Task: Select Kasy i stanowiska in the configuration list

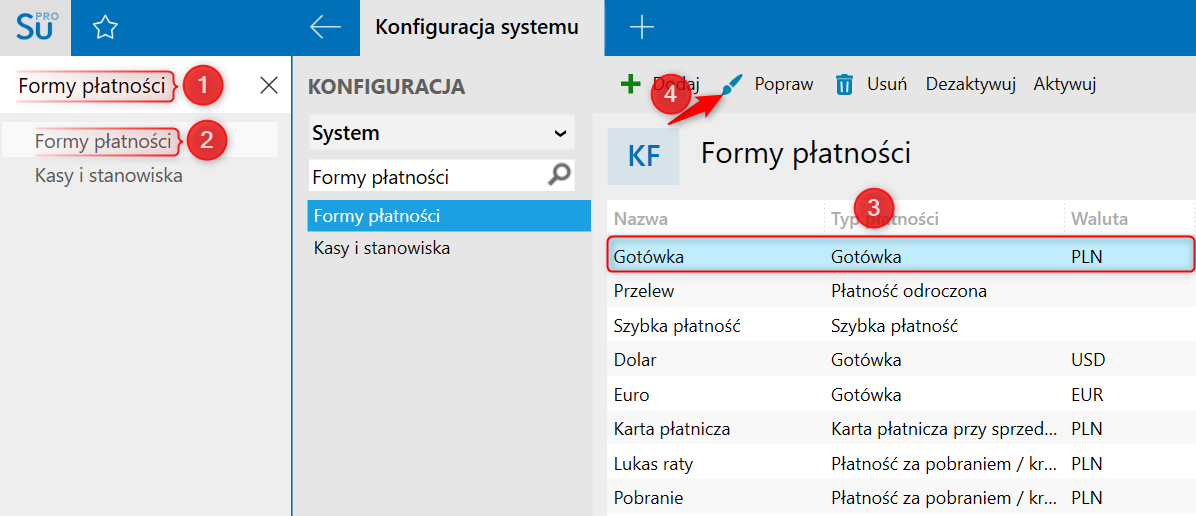Action: point(382,248)
